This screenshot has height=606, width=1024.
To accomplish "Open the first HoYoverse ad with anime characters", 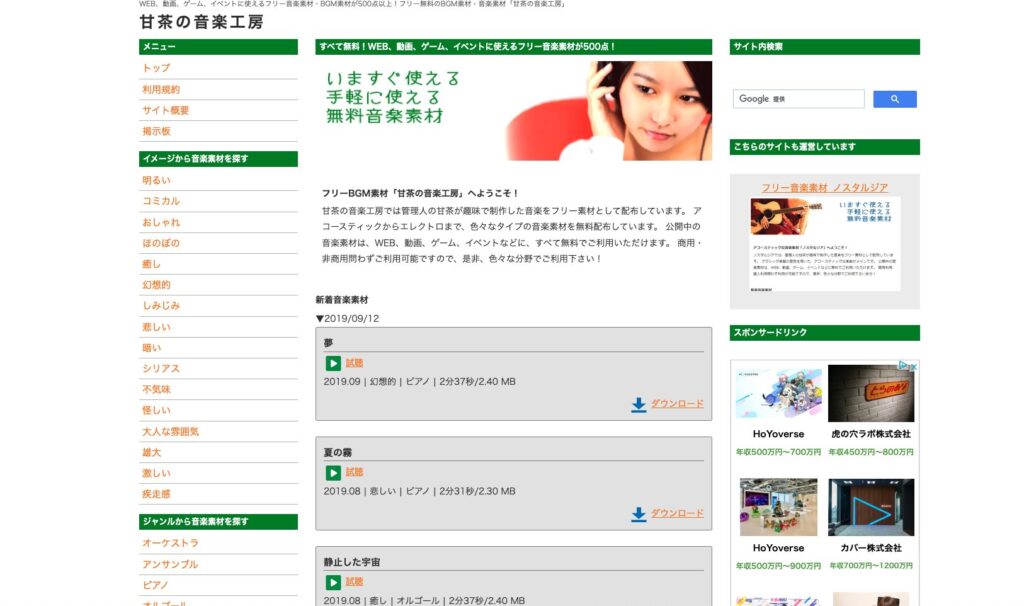I will [x=778, y=393].
